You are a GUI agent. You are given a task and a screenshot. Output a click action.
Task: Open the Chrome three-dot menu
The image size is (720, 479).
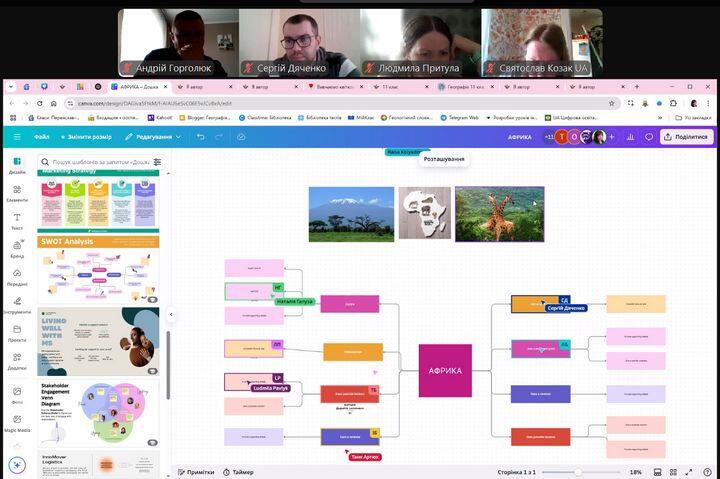(x=708, y=104)
